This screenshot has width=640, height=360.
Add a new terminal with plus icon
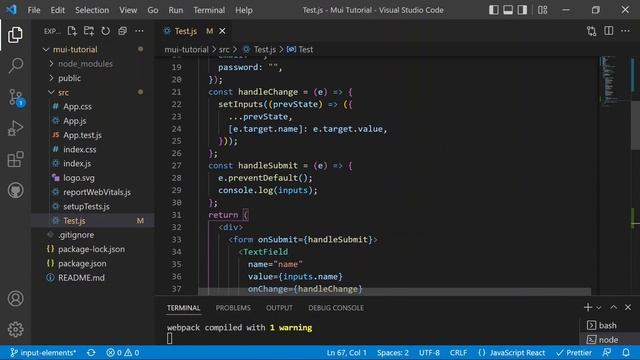point(587,307)
